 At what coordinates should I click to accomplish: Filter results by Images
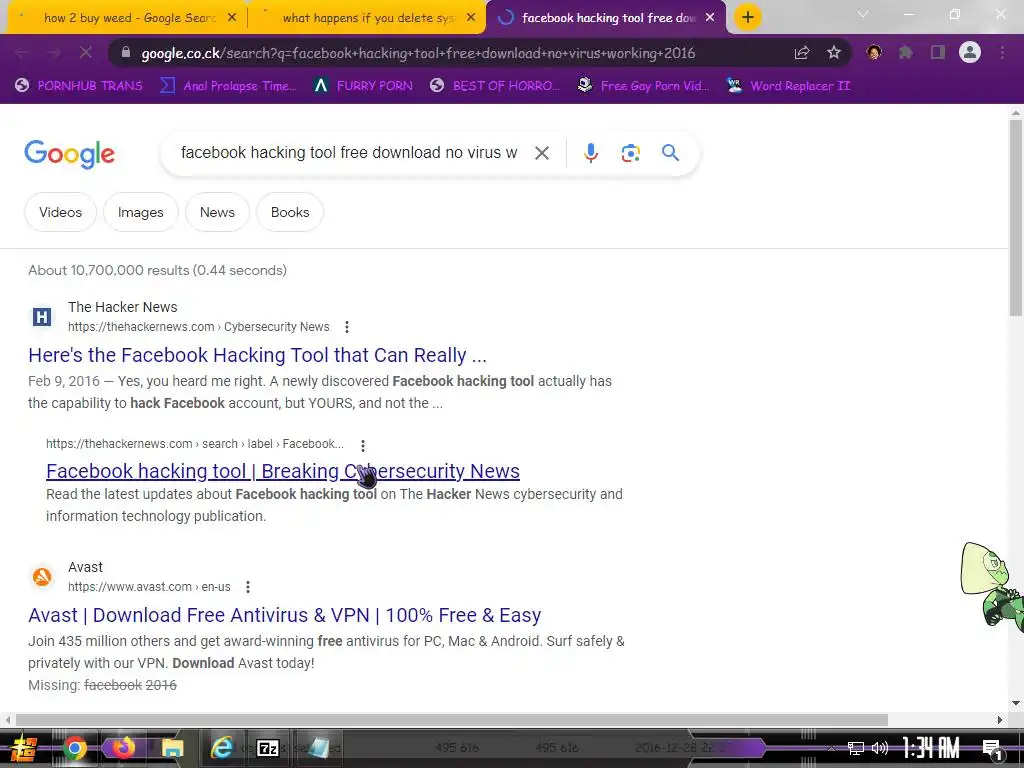(x=140, y=212)
